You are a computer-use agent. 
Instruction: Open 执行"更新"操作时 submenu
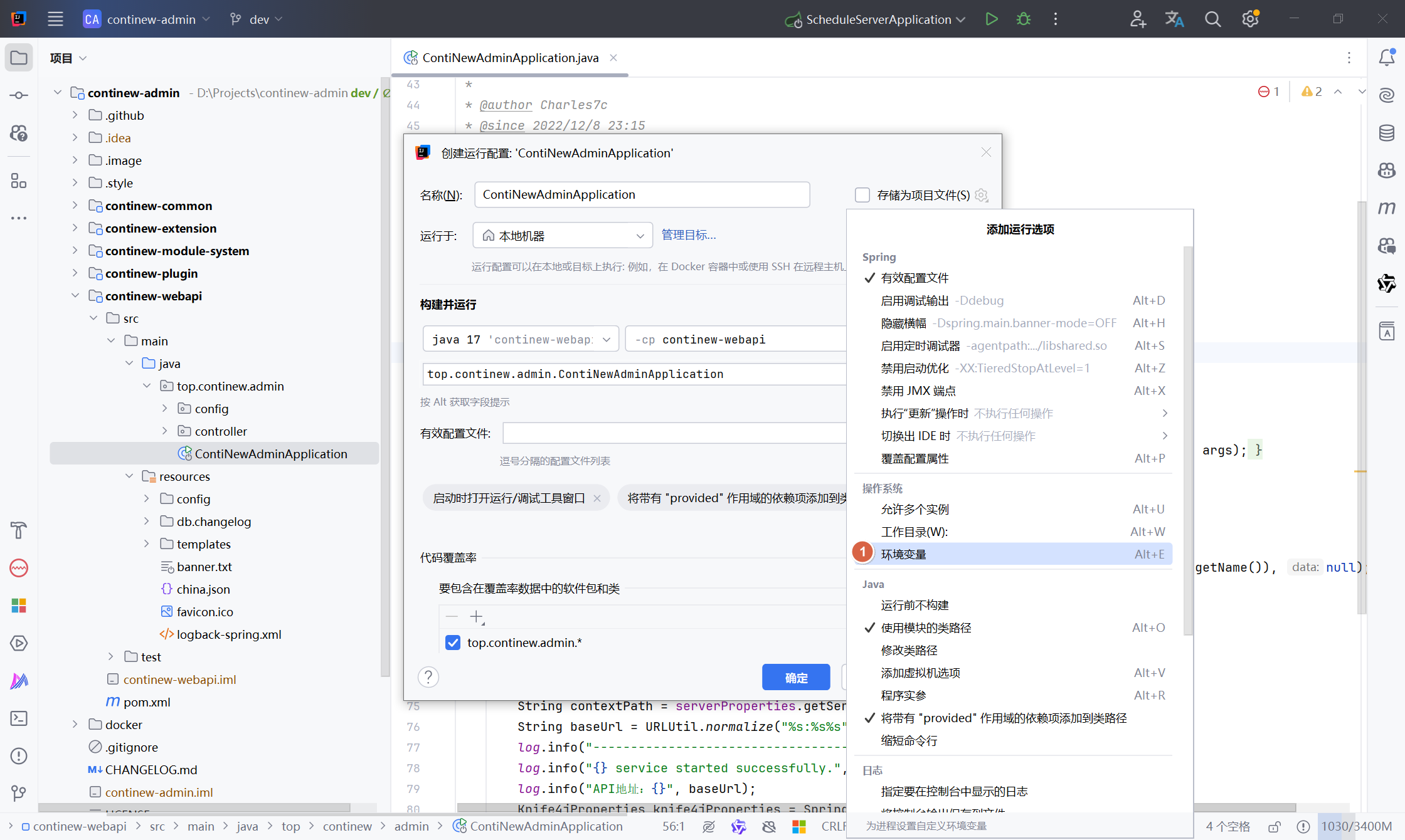point(1013,414)
